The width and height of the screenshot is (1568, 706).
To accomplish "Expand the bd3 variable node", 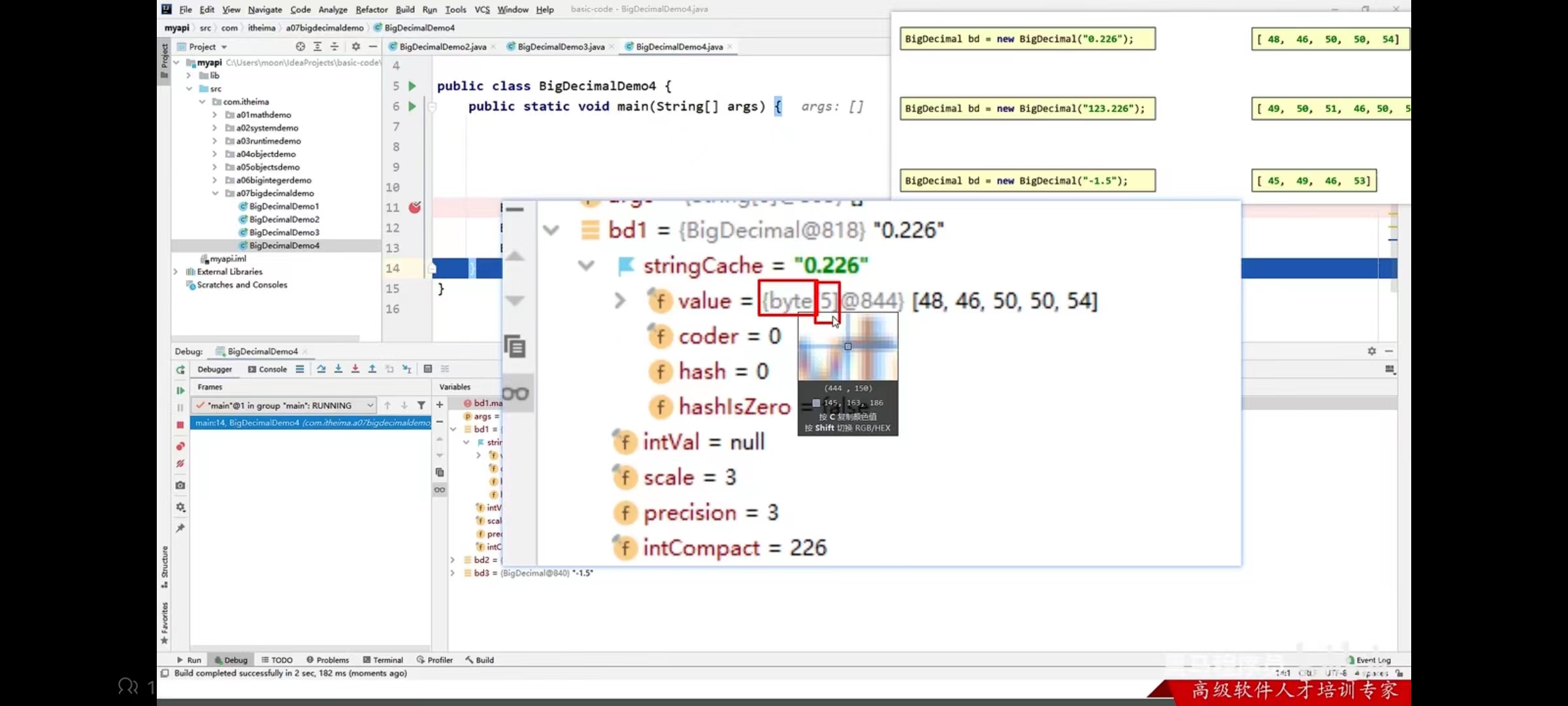I will click(452, 573).
